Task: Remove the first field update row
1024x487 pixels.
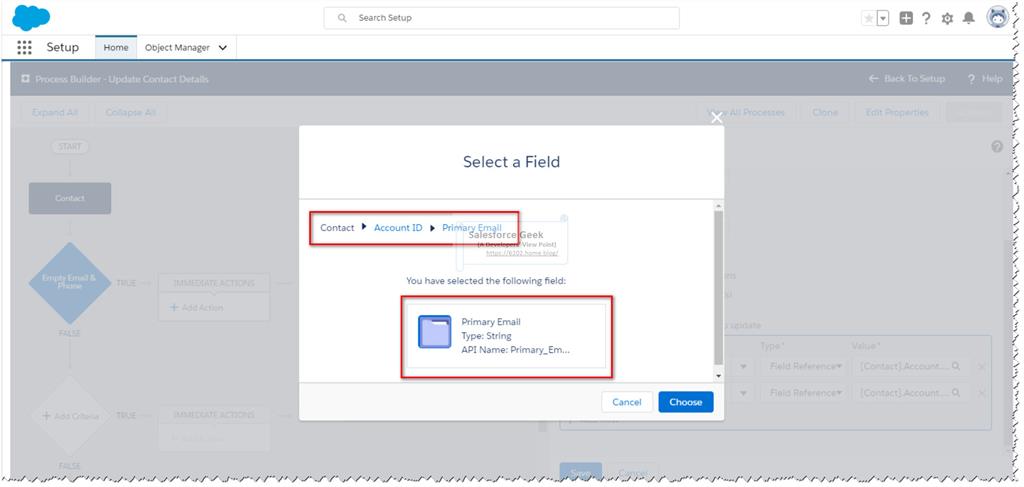Action: [982, 367]
